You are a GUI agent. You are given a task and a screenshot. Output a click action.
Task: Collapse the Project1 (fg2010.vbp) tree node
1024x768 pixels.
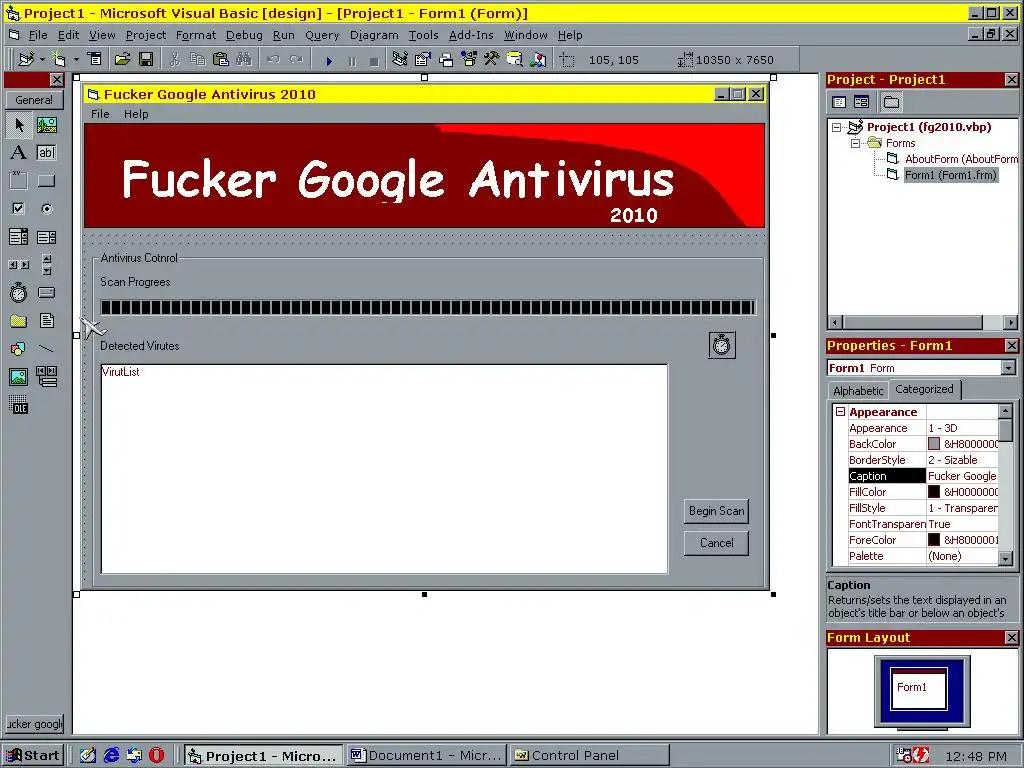837,127
